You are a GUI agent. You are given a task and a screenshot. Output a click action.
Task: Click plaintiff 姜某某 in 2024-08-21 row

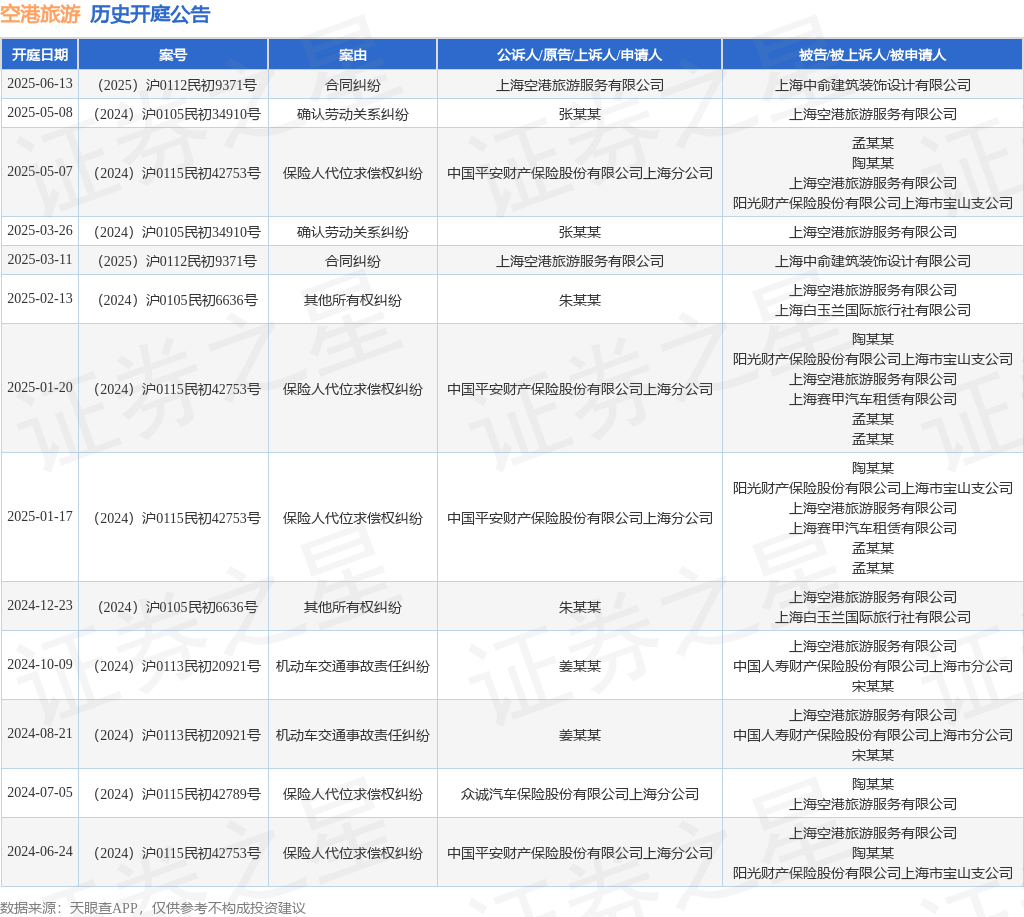point(580,735)
